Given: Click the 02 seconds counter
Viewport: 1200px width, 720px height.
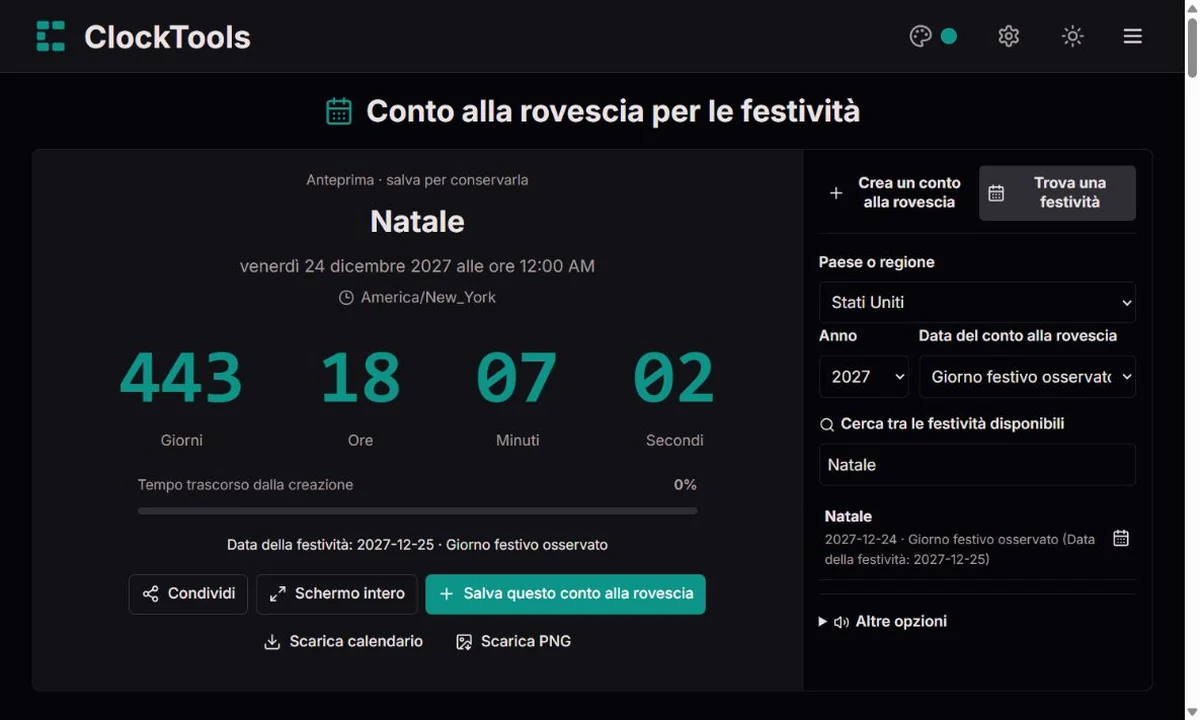Looking at the screenshot, I should coord(674,379).
